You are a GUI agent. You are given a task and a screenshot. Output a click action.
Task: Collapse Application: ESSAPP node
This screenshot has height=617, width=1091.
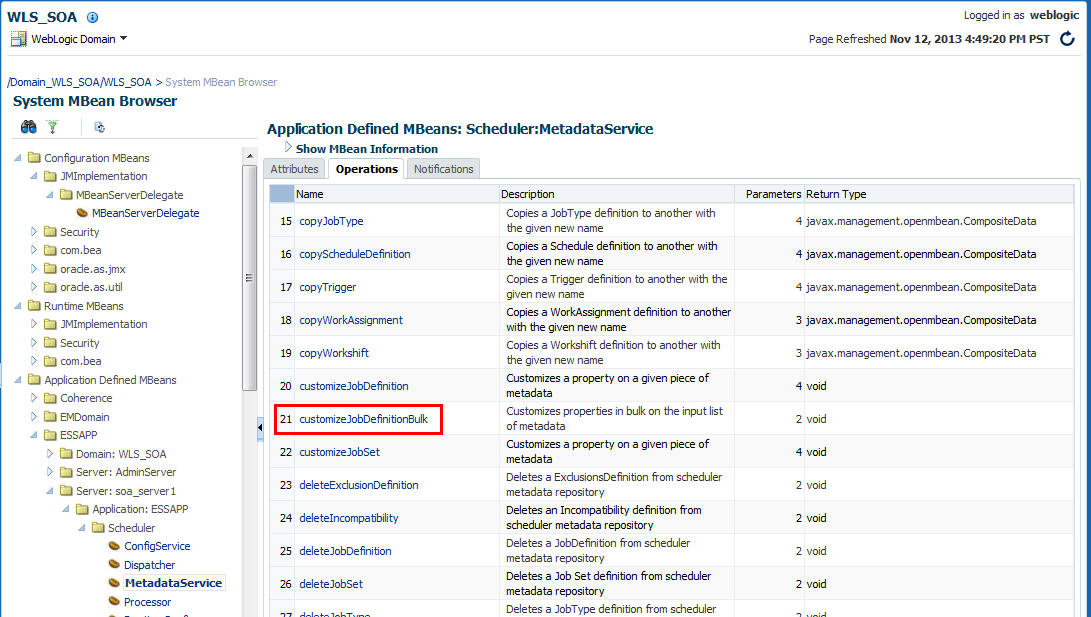tap(65, 508)
